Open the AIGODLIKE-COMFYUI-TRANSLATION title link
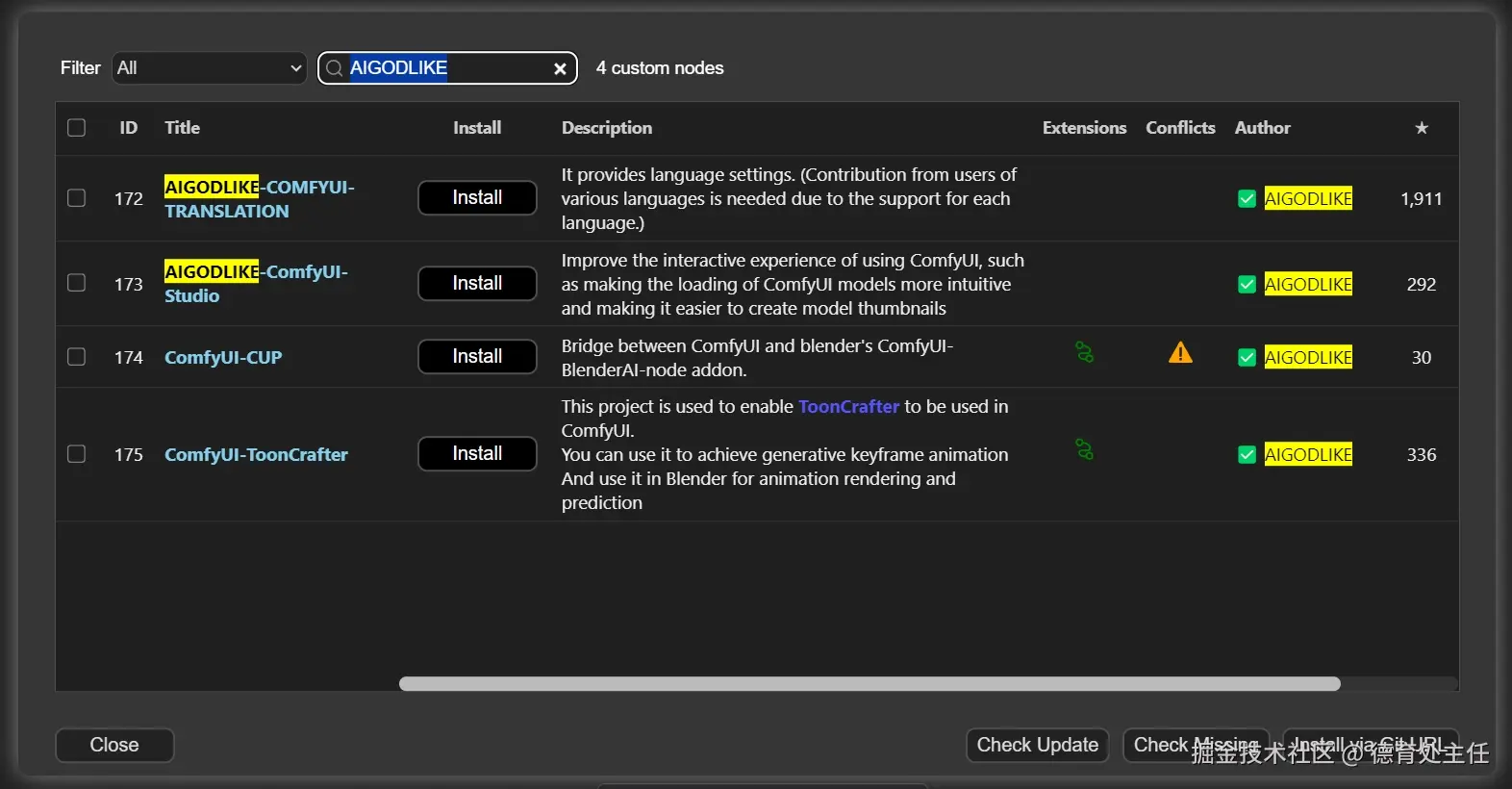Image resolution: width=1512 pixels, height=789 pixels. pos(260,199)
